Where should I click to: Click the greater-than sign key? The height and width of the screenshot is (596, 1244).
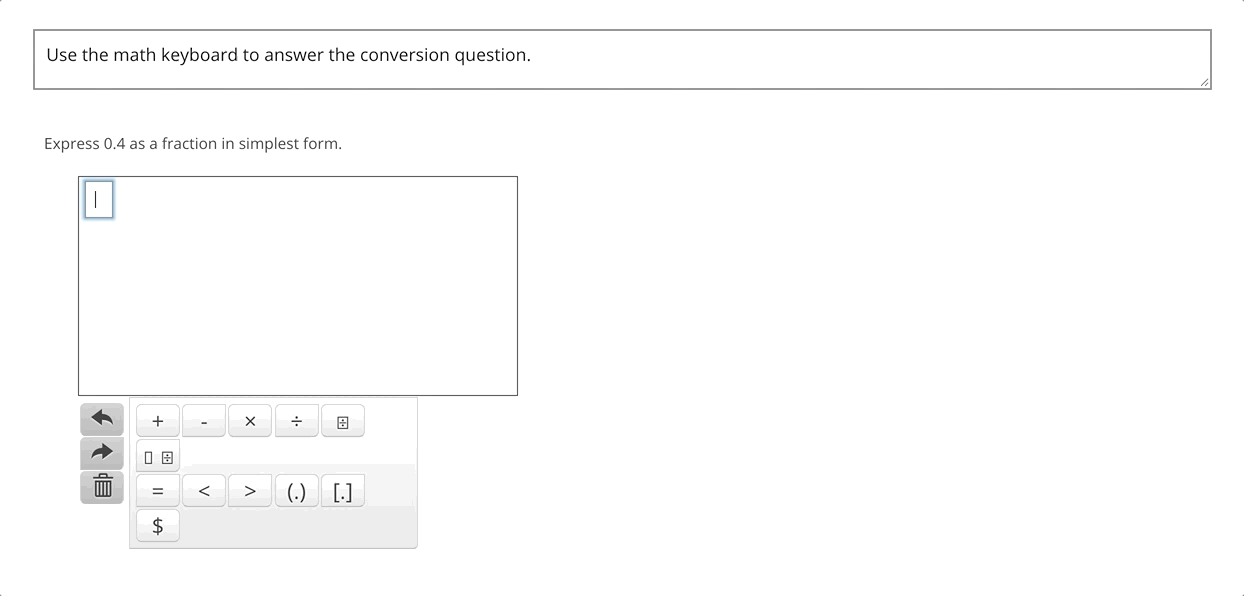tap(250, 490)
